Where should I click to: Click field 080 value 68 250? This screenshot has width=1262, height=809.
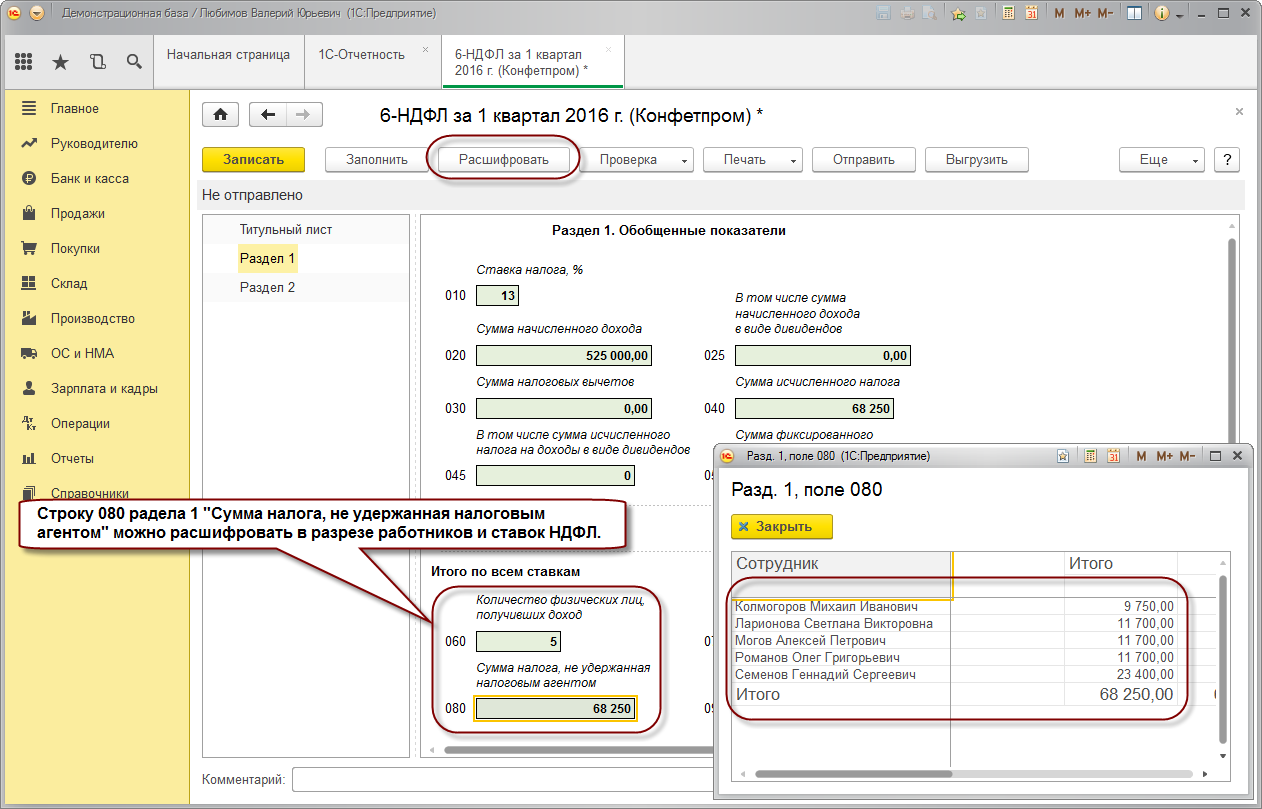[555, 708]
